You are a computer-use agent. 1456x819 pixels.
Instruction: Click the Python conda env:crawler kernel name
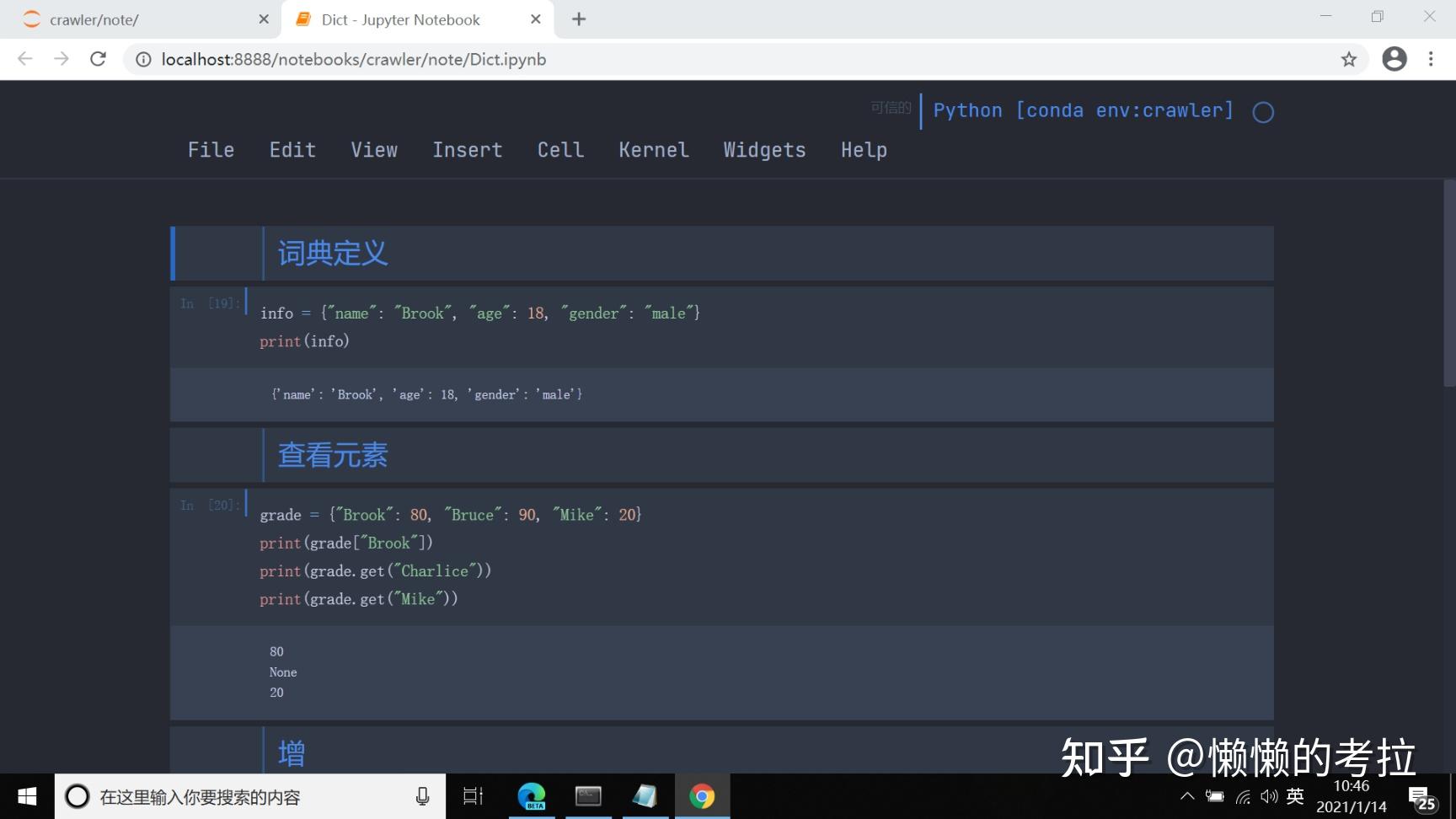[1082, 110]
